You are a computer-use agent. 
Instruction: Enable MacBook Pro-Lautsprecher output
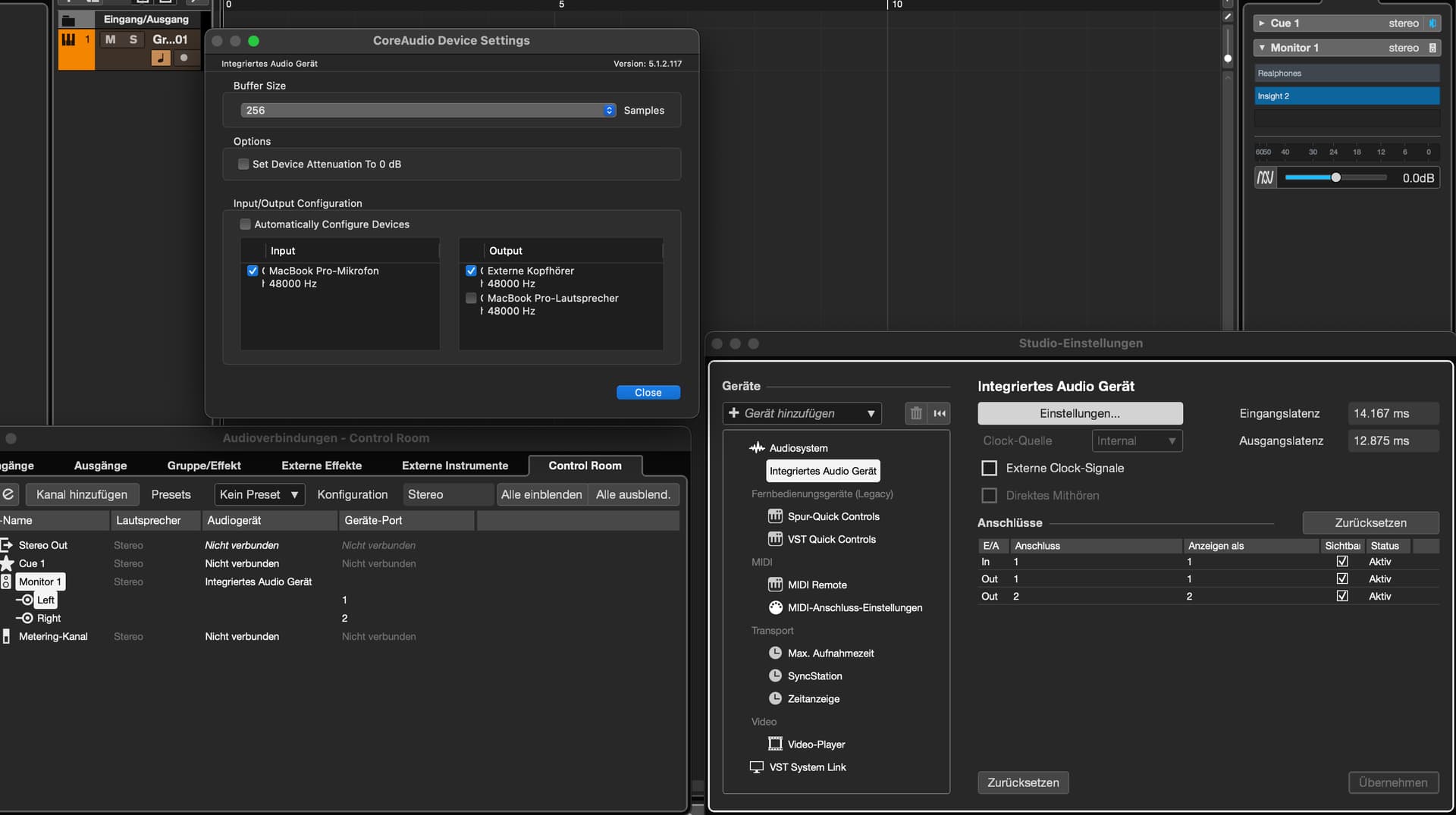(x=471, y=298)
